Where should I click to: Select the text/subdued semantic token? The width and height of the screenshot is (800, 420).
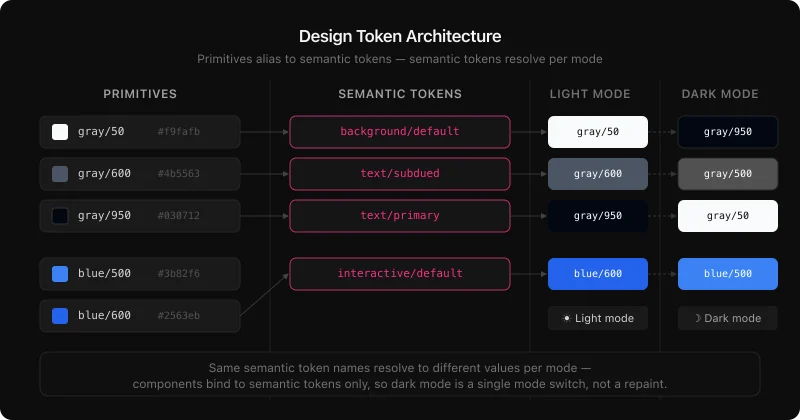point(400,174)
